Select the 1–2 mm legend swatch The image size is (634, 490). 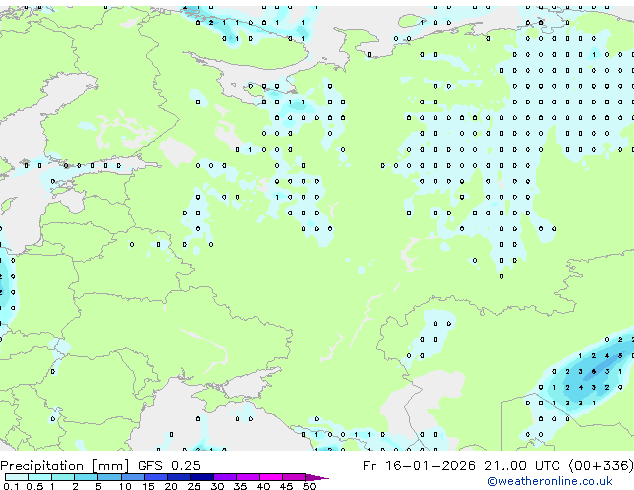pos(63,477)
